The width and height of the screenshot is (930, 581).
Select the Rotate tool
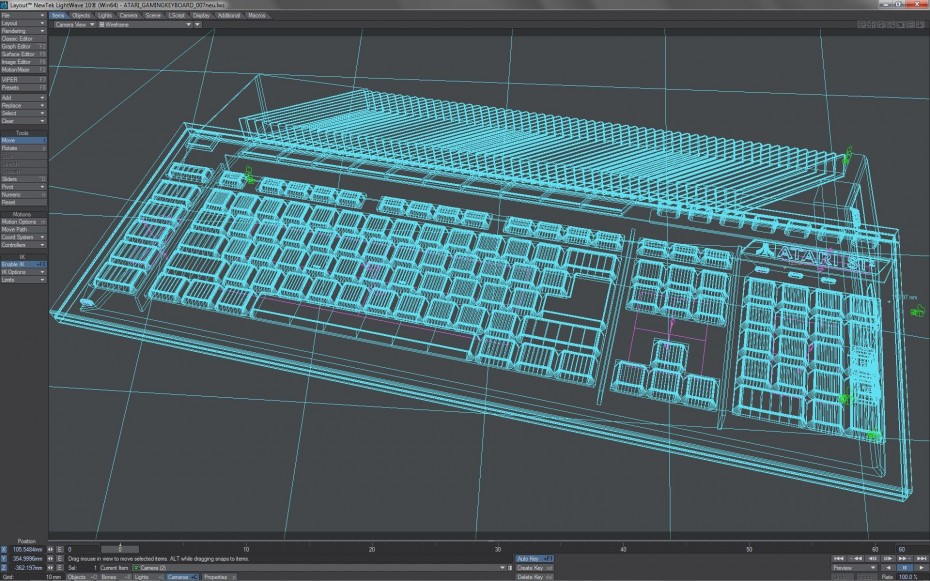point(23,148)
